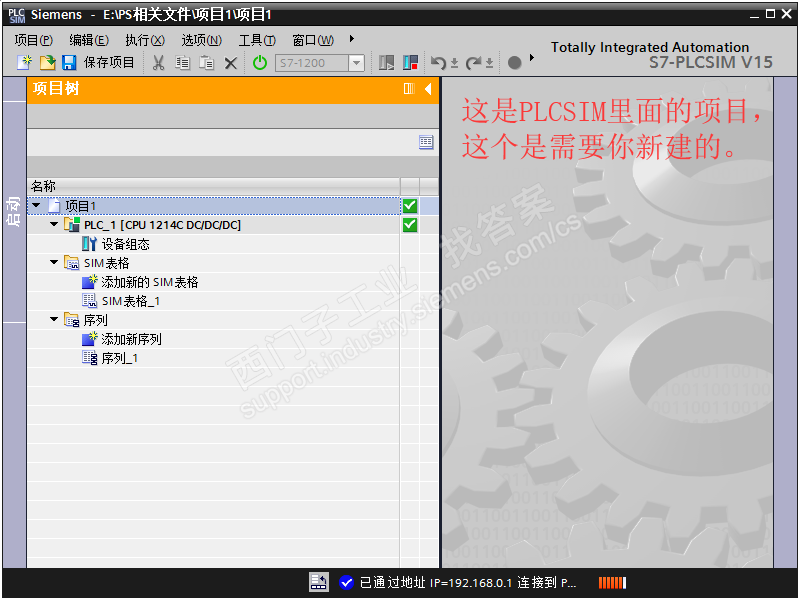Viewport: 800px width, 600px height.
Task: Select the 项目1 tree item
Action: point(81,206)
